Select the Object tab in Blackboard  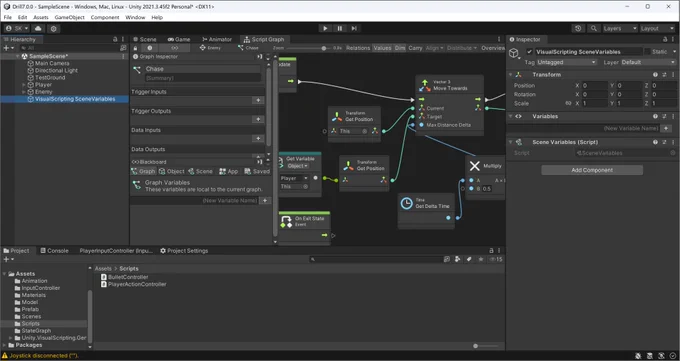click(x=172, y=171)
